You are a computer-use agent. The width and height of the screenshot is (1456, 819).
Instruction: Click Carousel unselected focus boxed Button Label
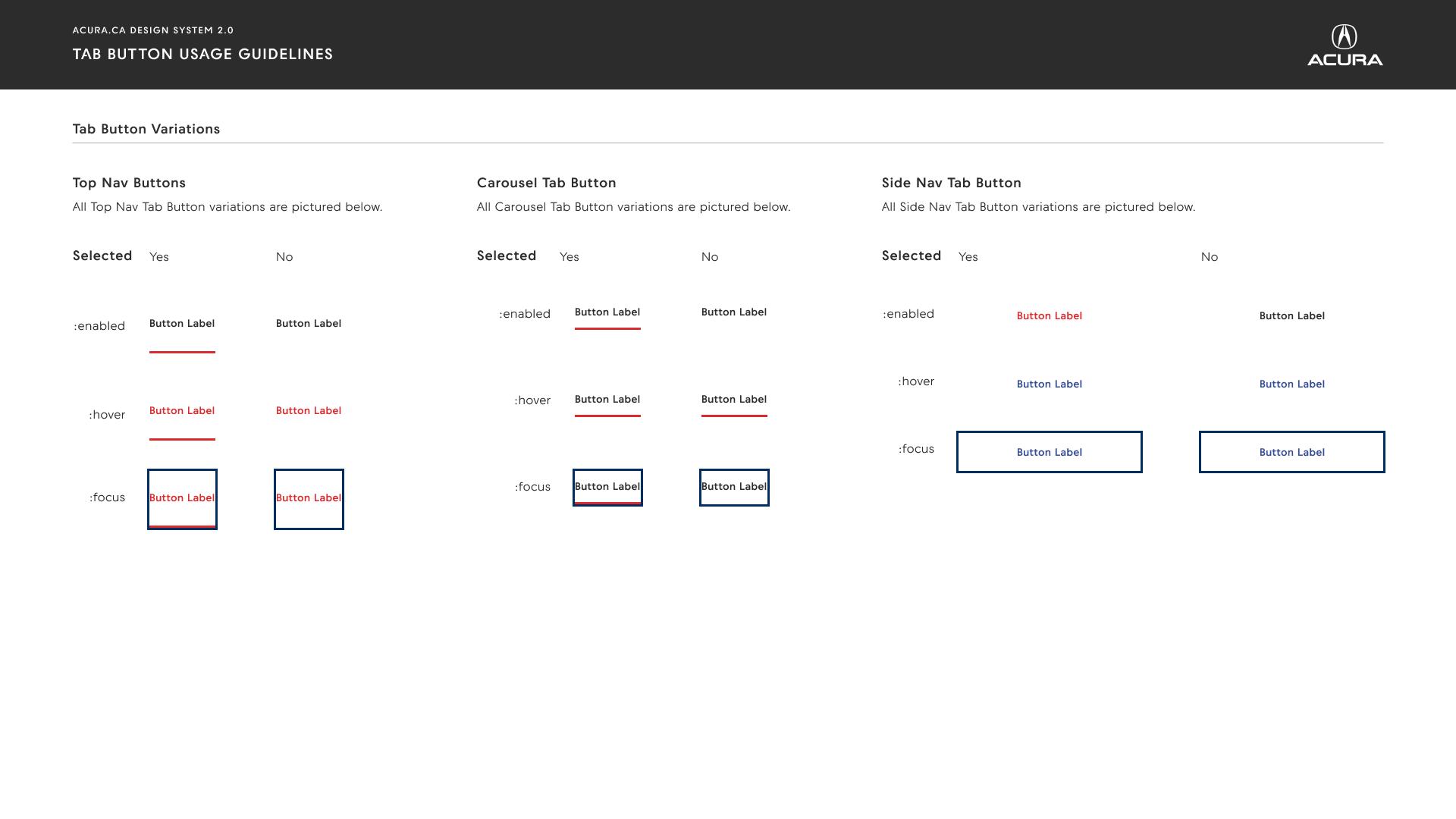pos(734,488)
